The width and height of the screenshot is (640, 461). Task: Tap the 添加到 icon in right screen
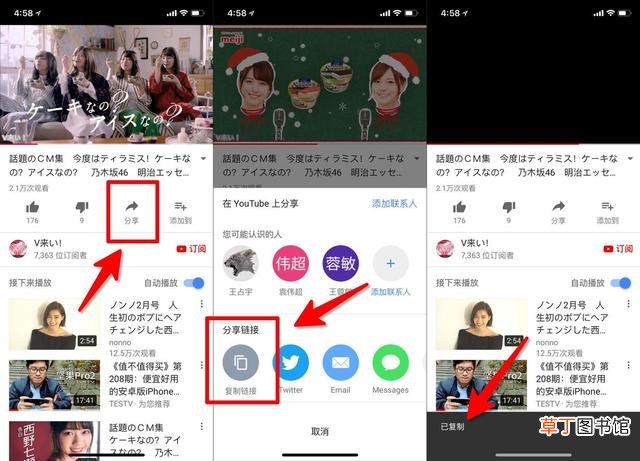coord(608,206)
